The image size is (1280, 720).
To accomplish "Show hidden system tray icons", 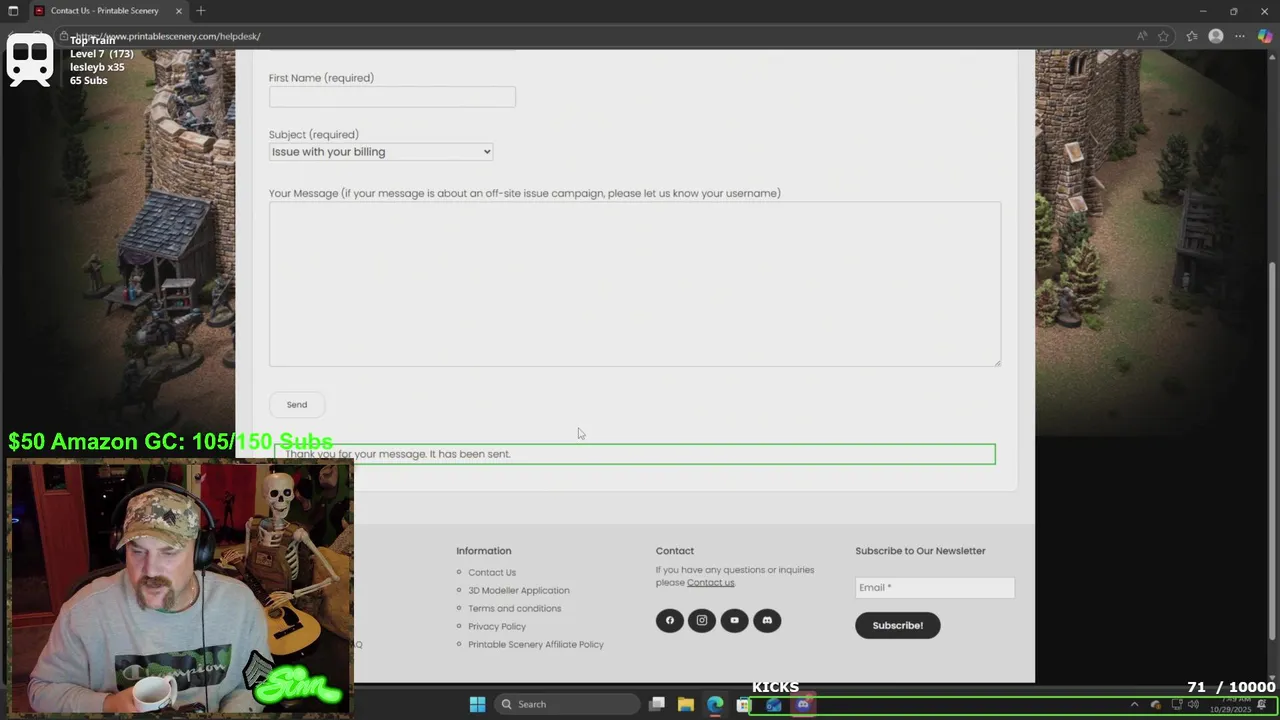I will click(x=1134, y=704).
